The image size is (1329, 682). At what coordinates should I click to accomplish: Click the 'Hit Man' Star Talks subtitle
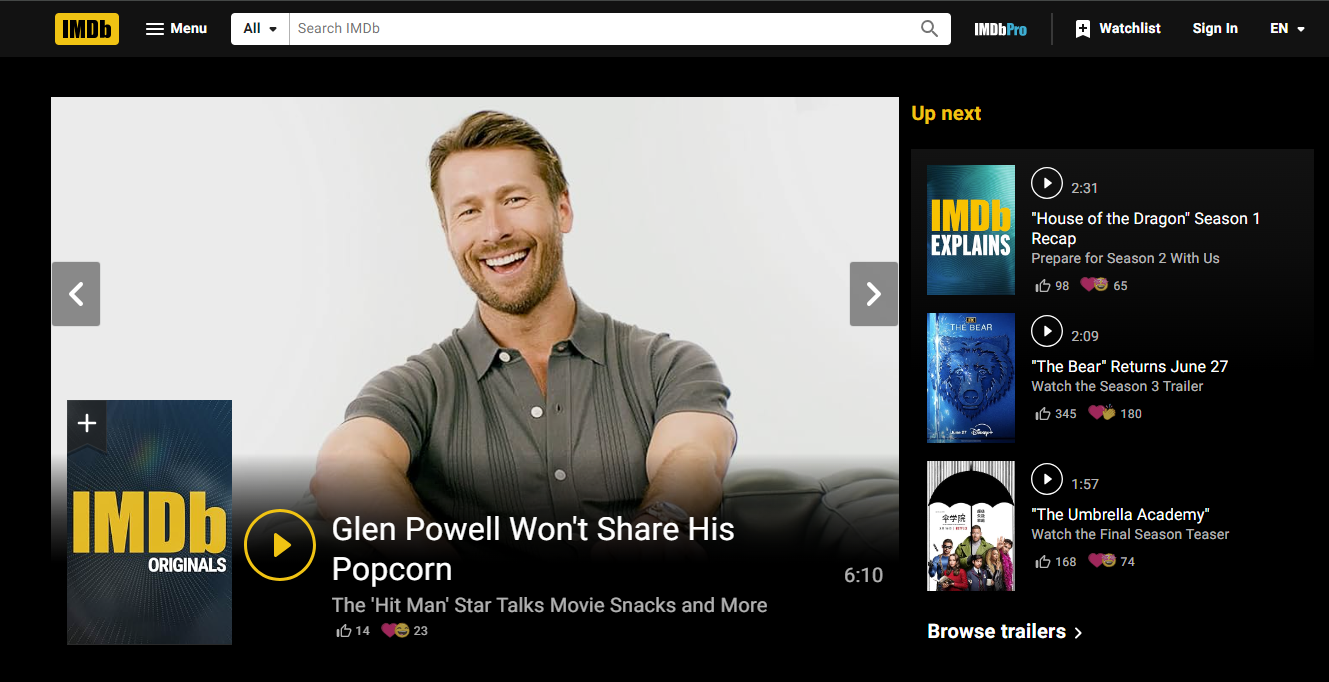click(549, 605)
